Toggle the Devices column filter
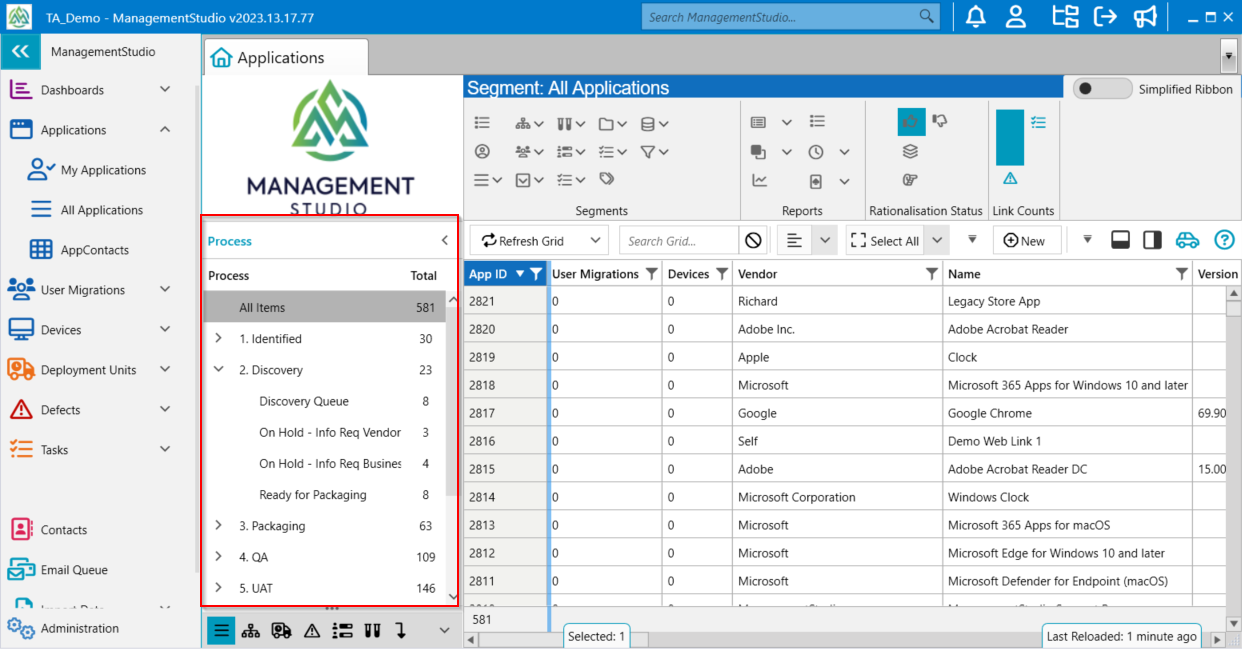Image resolution: width=1242 pixels, height=649 pixels. 722,274
